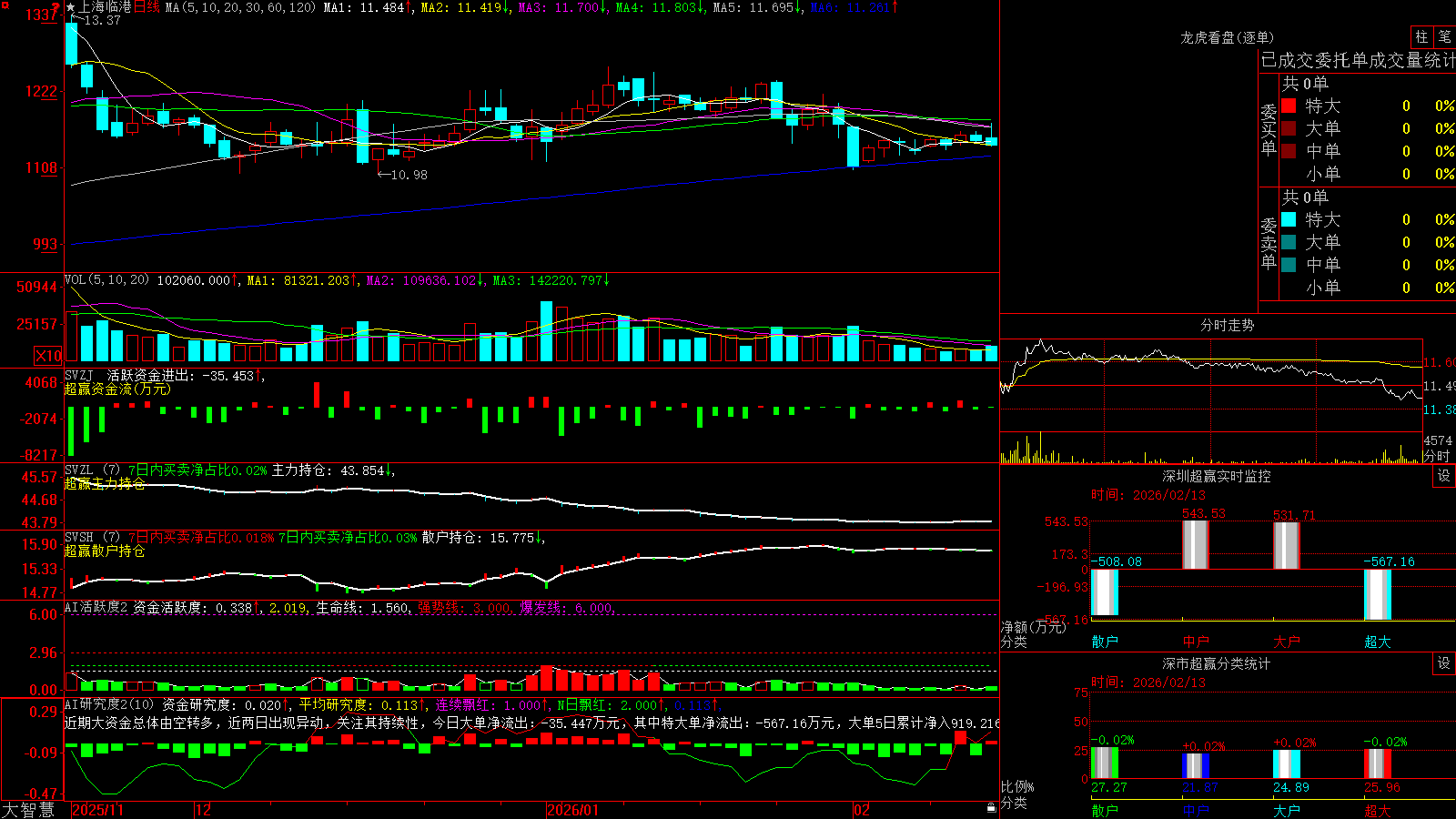The height and width of the screenshot is (819, 1456).
Task: Click the 超赢散户持仓 label
Action: pyautogui.click(x=105, y=551)
